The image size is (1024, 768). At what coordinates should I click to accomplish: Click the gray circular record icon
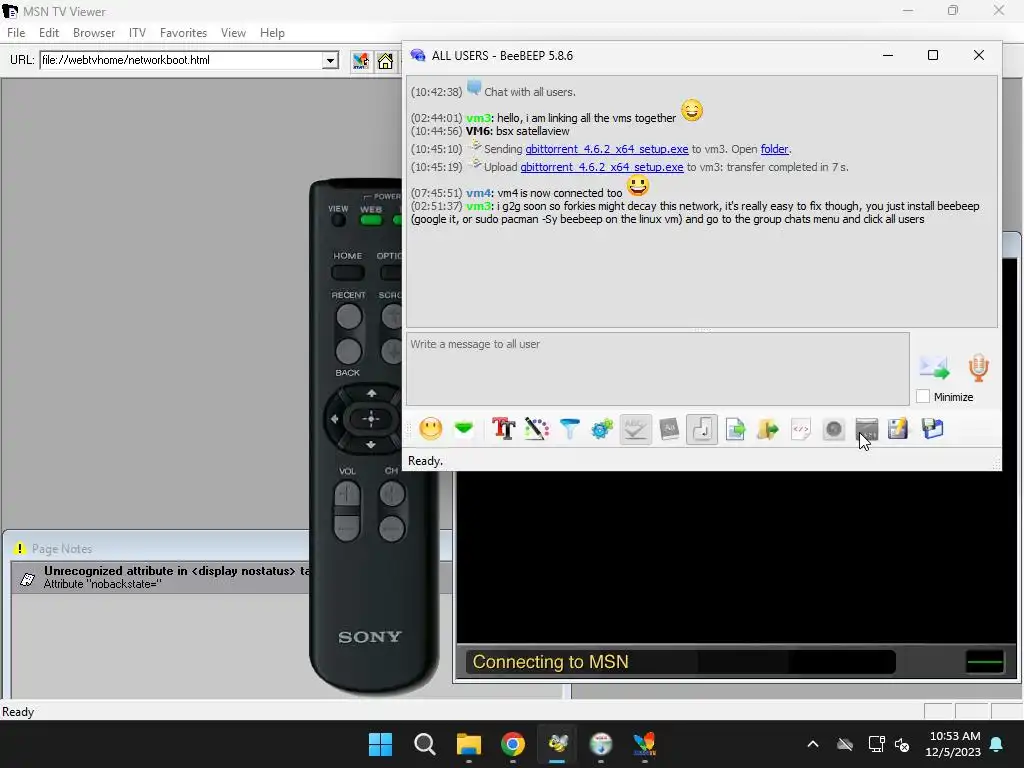[x=833, y=429]
